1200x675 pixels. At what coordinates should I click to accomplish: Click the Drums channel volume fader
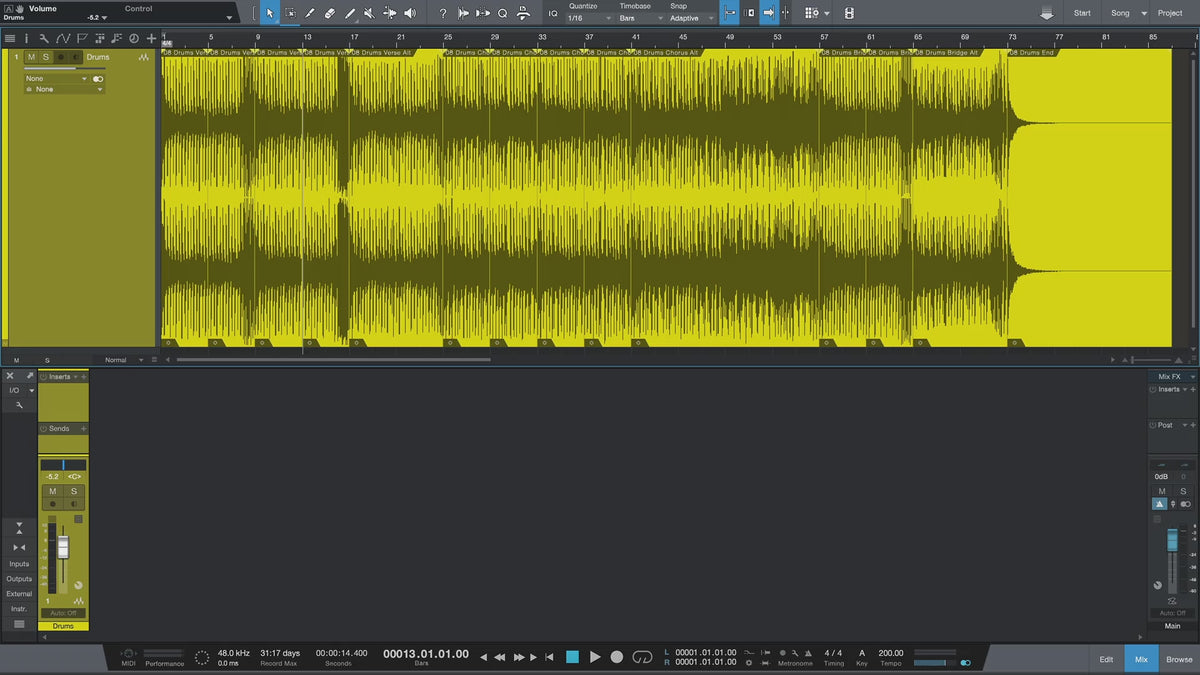pos(63,547)
